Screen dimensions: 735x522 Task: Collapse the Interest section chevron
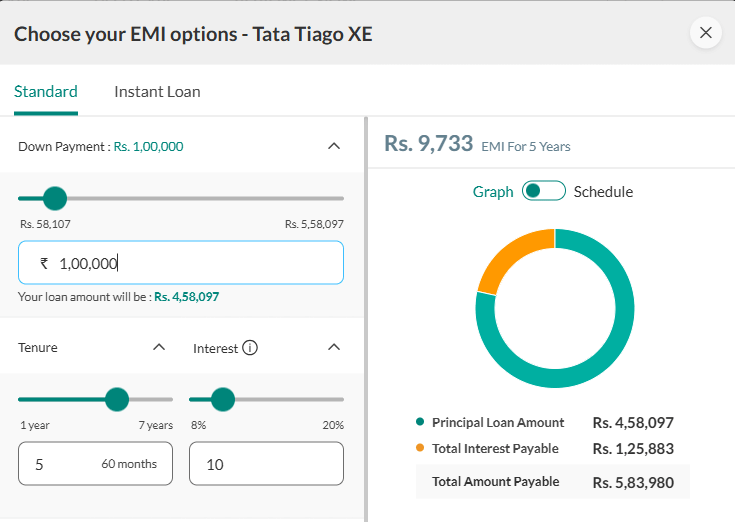coord(334,347)
